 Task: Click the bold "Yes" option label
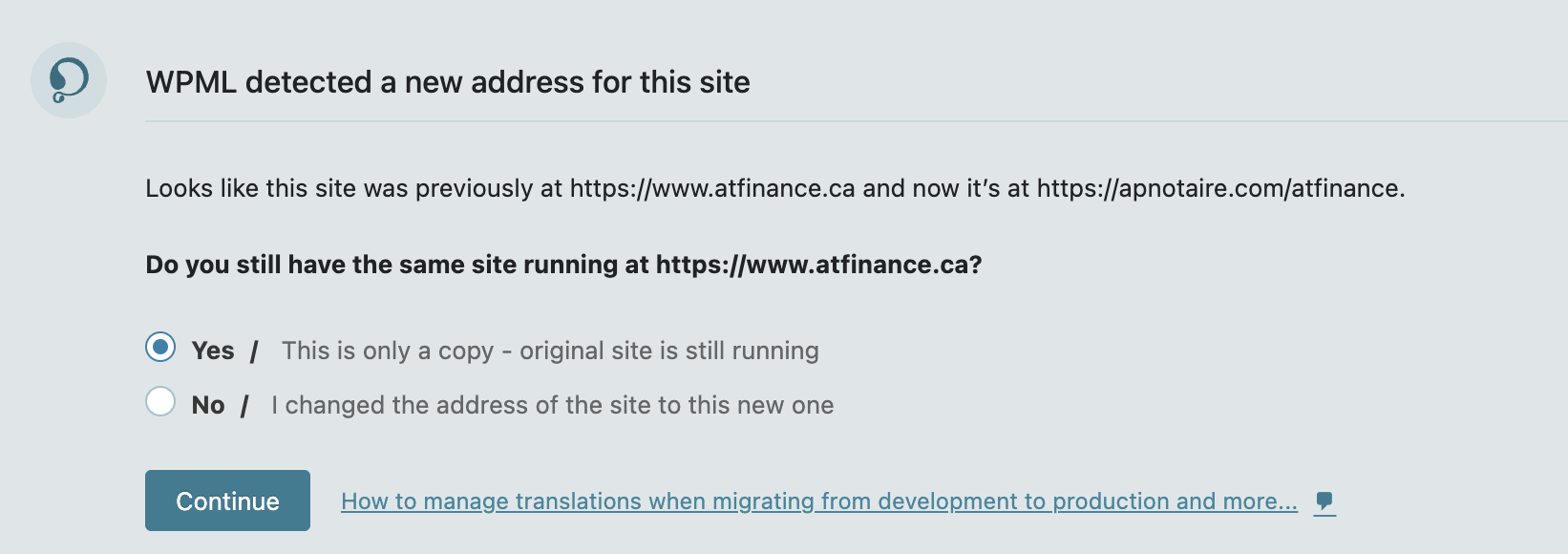213,351
